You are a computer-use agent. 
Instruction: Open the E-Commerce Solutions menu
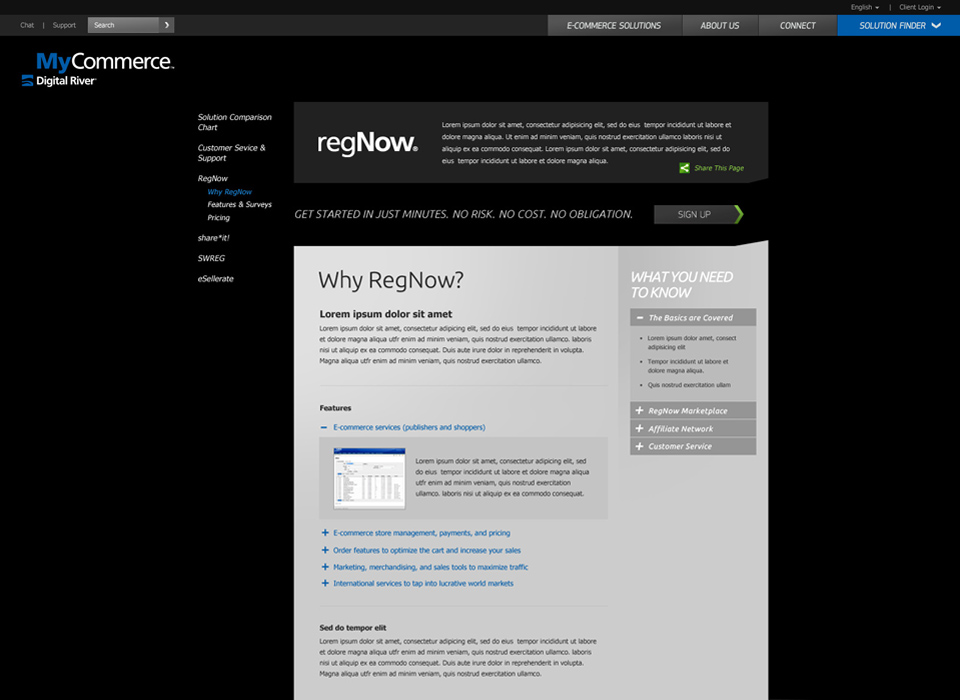614,26
